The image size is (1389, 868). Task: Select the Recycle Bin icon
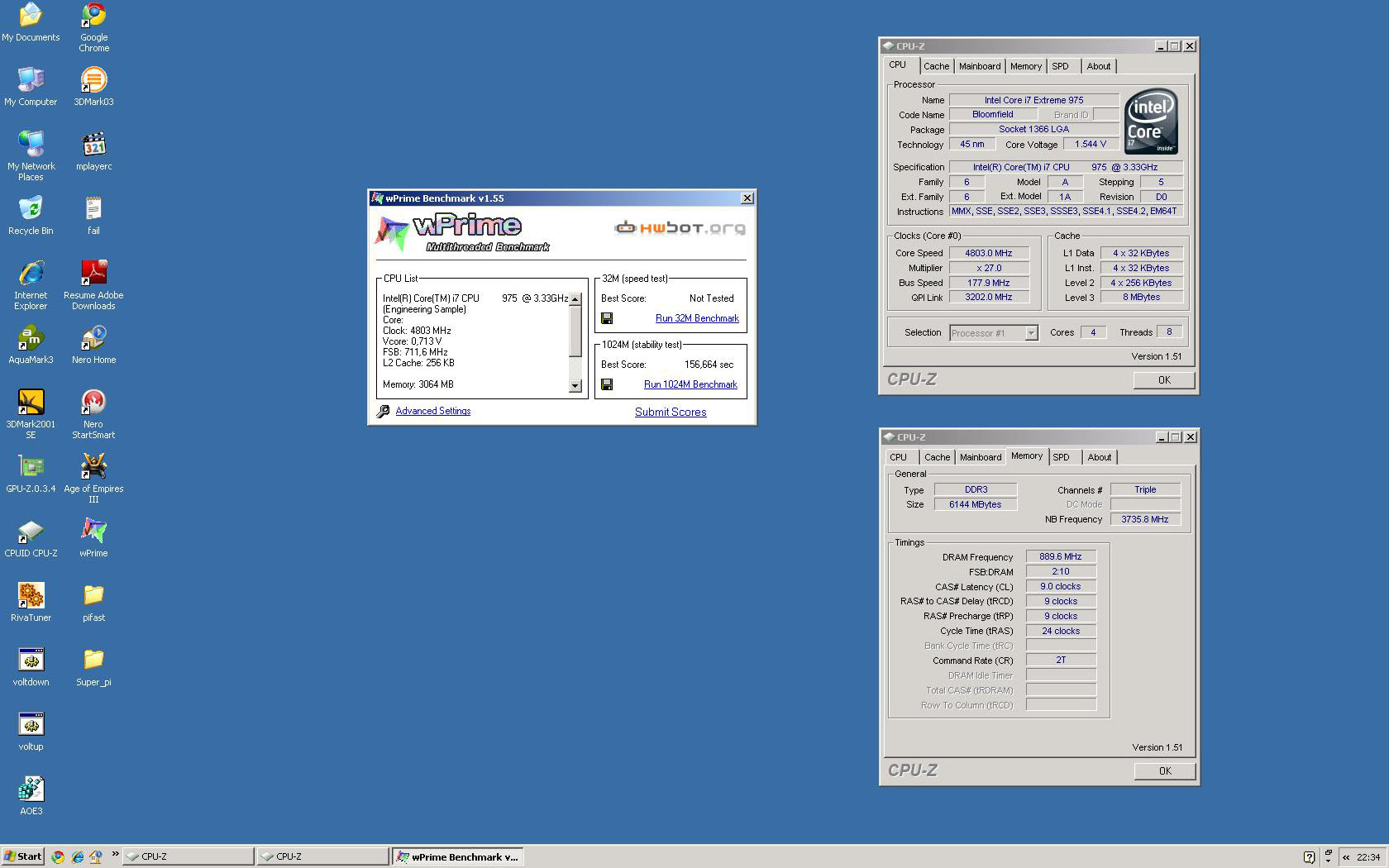[31, 216]
